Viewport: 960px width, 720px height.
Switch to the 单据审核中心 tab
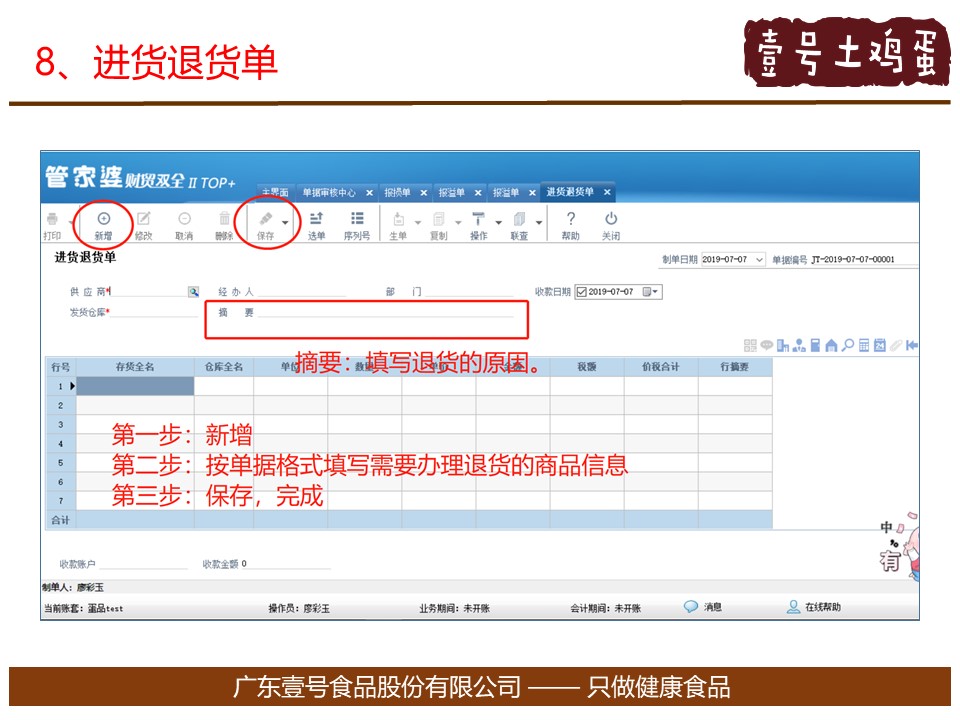[x=329, y=193]
